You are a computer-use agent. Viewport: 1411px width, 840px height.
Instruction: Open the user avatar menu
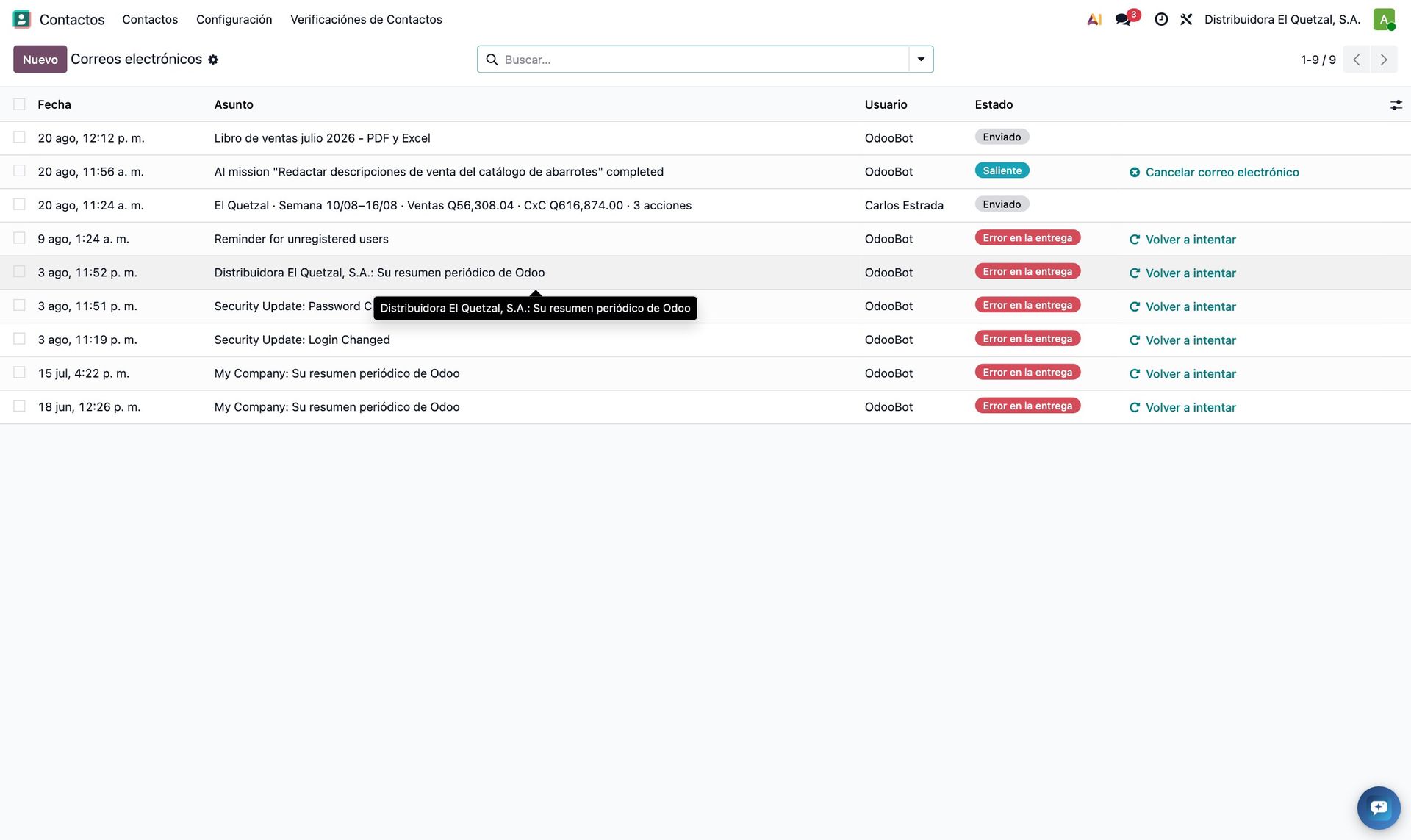[x=1384, y=19]
